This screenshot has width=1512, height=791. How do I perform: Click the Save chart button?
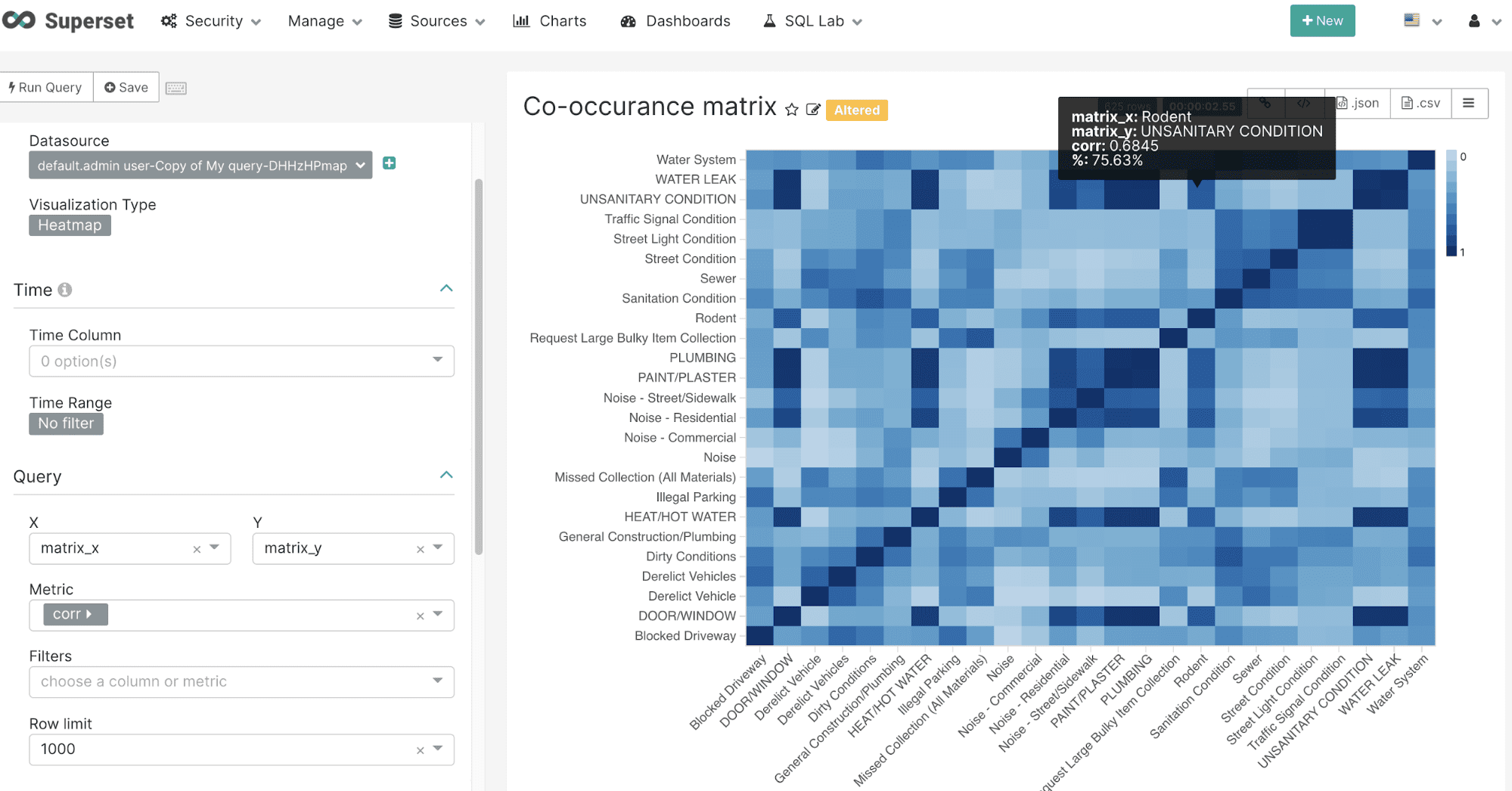126,87
